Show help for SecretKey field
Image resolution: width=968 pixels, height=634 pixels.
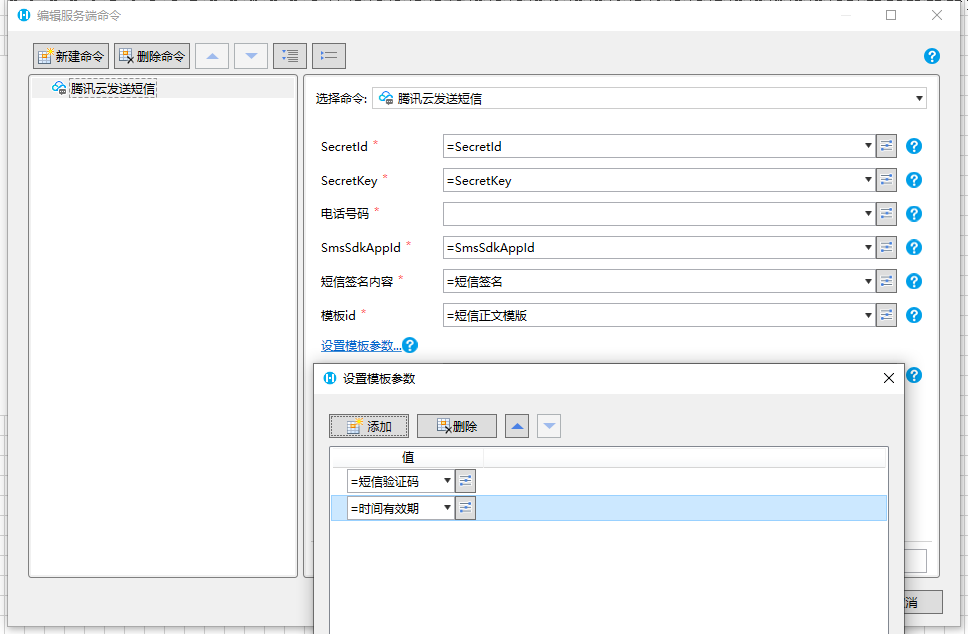[914, 180]
